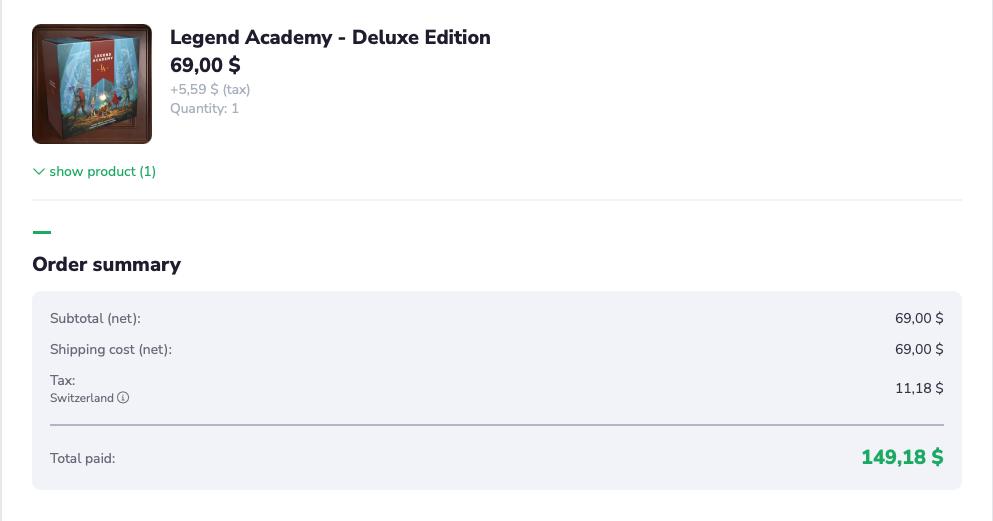Click the Subtotal (net) label
The width and height of the screenshot is (993, 521).
coord(95,318)
